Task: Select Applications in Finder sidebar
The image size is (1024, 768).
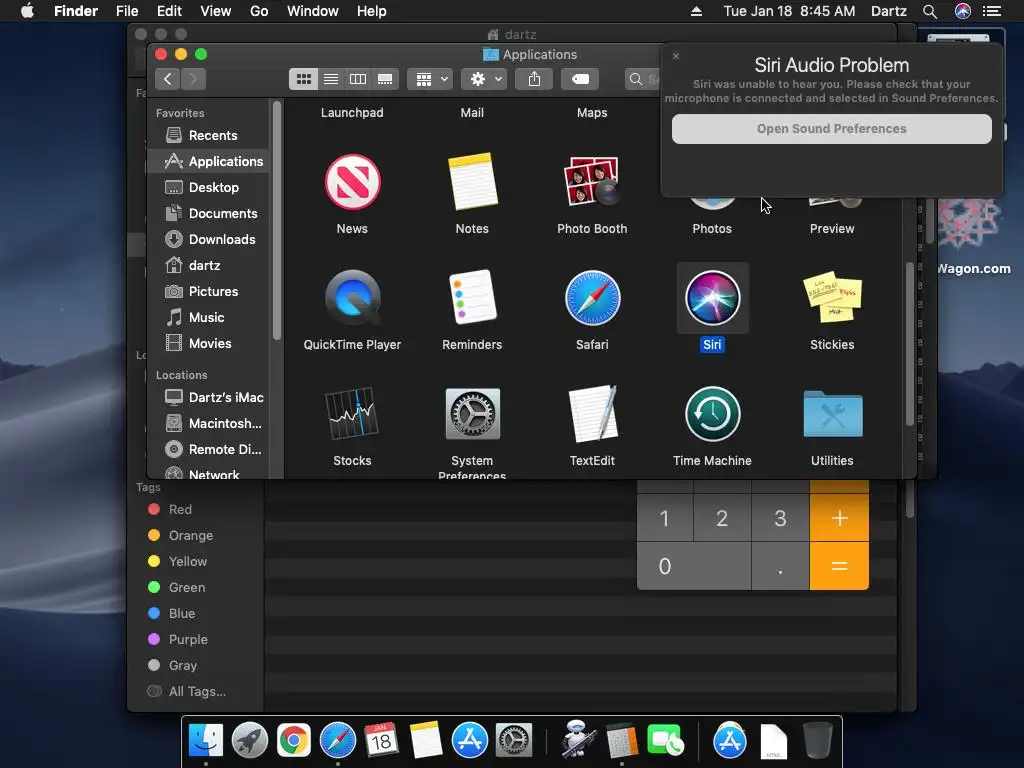Action: tap(208, 161)
